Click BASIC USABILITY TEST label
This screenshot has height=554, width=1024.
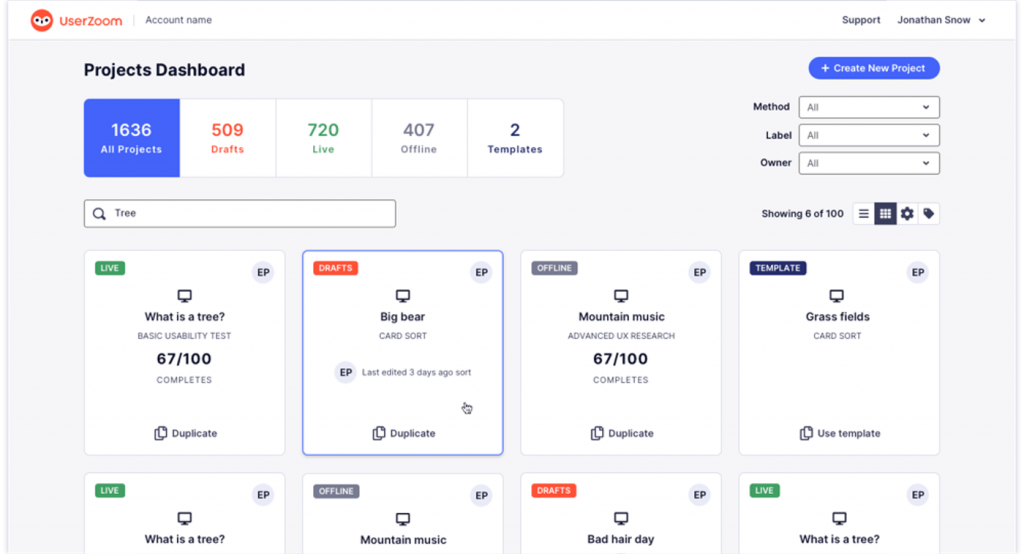184,336
